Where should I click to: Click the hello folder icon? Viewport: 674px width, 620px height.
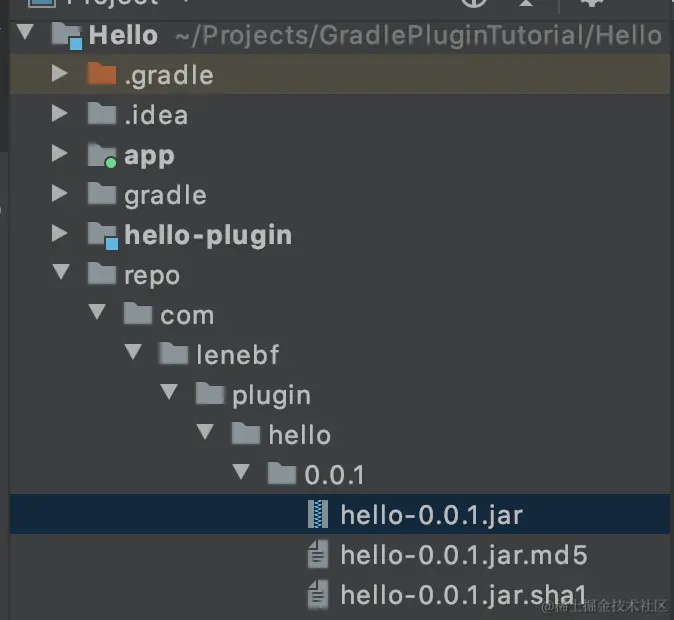coord(246,433)
